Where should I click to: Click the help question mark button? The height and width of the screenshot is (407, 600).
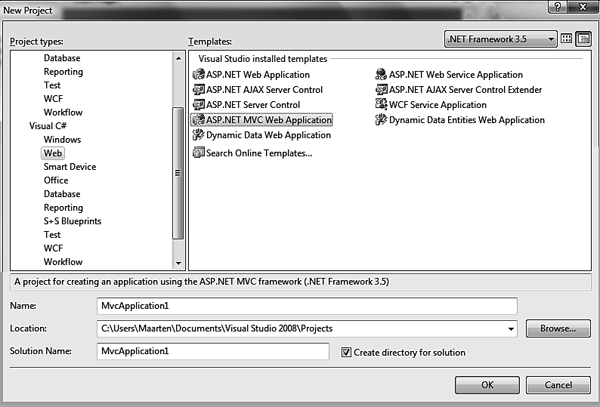[558, 7]
